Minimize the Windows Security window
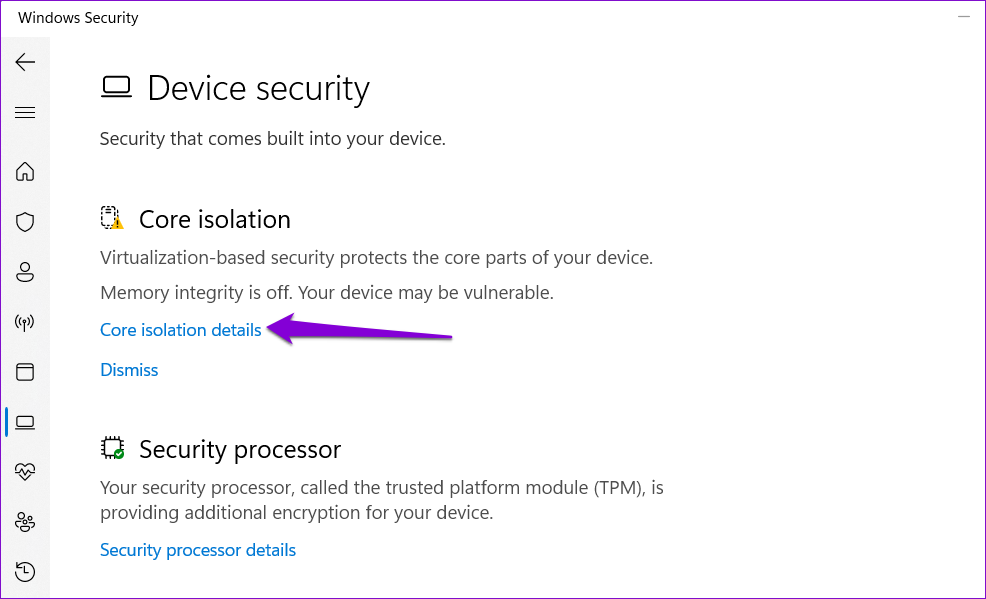The height and width of the screenshot is (599, 986). point(964,16)
